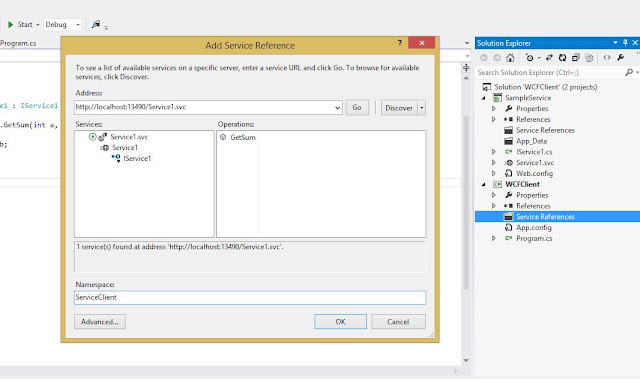Image resolution: width=640 pixels, height=379 pixels.
Task: Click the Collapse All icon in Solution Explorer
Action: (576, 58)
